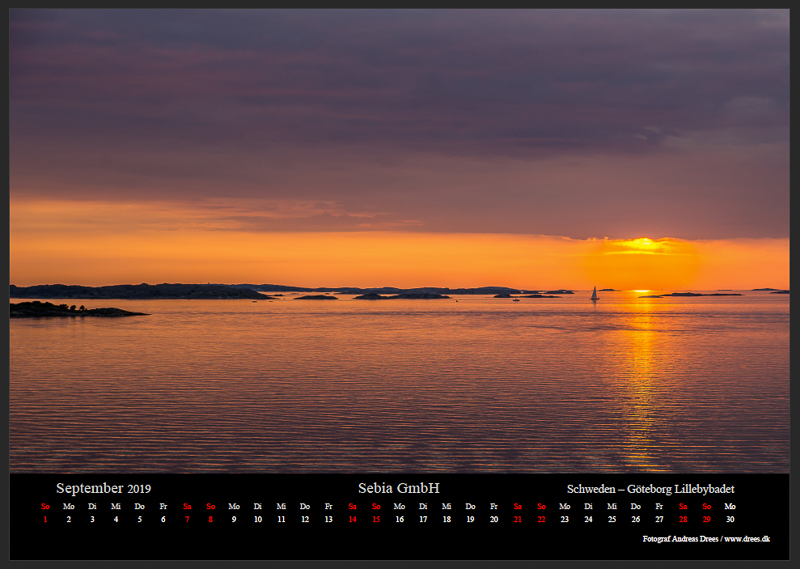Select date number 2 in the calendar

point(68,519)
